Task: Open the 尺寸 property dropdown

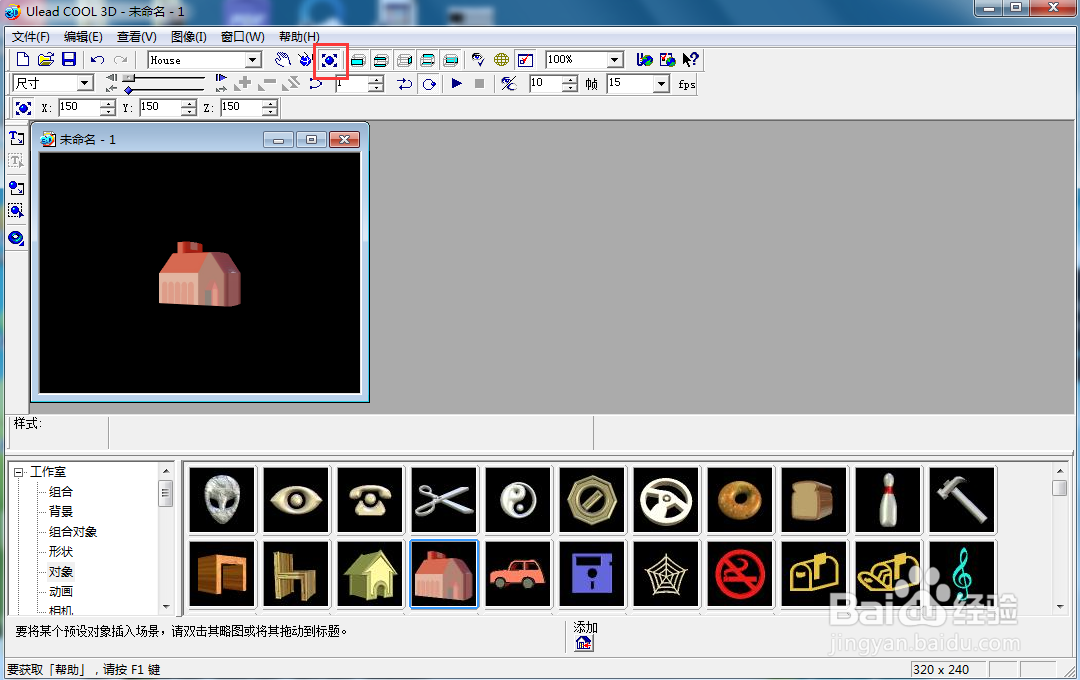Action: click(85, 83)
